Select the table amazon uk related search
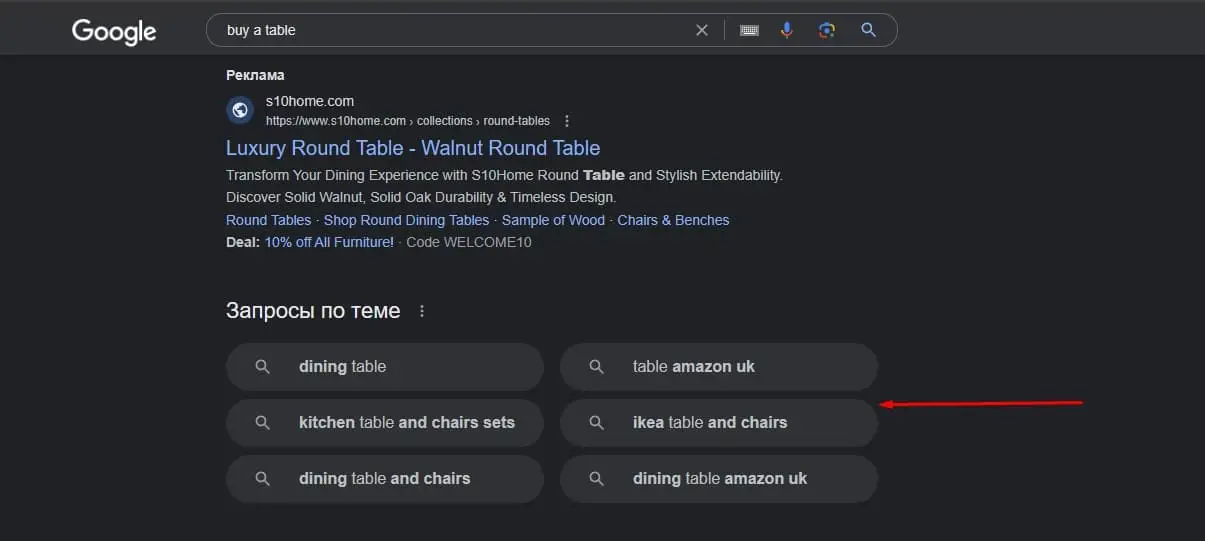Screen dimensions: 1205x541 coord(719,367)
